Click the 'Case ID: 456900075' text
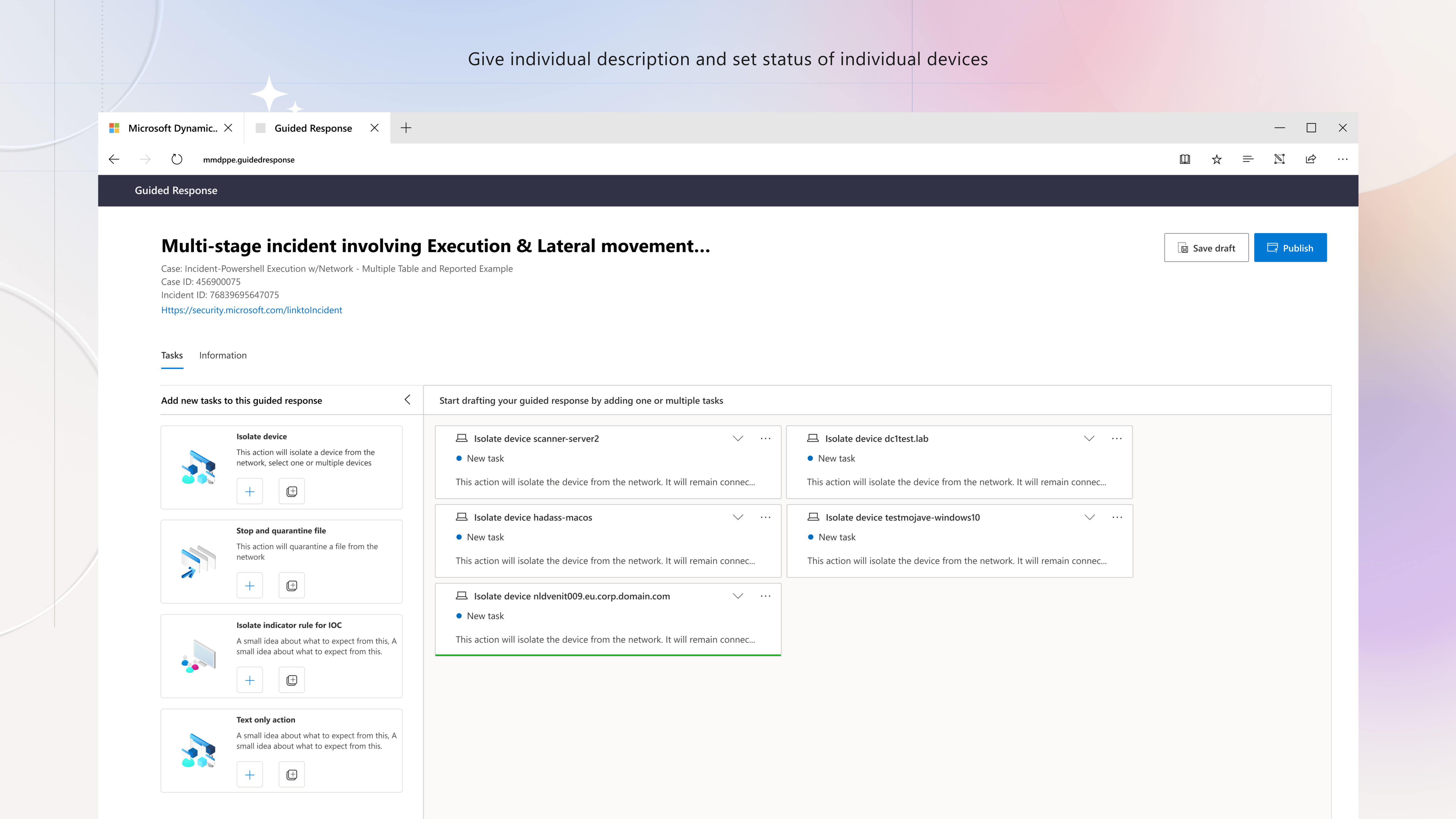This screenshot has width=1456, height=819. tap(201, 282)
